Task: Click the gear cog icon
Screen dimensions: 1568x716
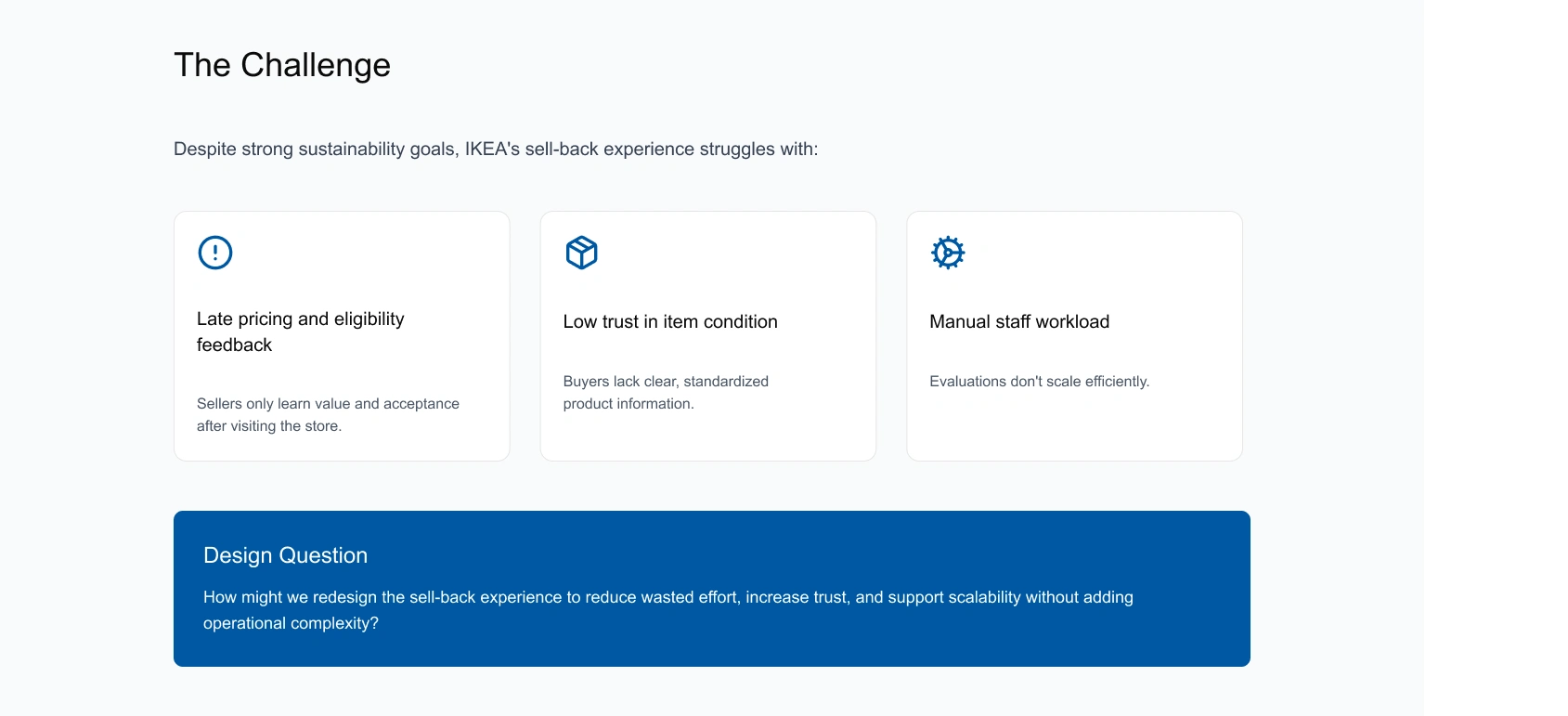Action: pyautogui.click(x=948, y=253)
